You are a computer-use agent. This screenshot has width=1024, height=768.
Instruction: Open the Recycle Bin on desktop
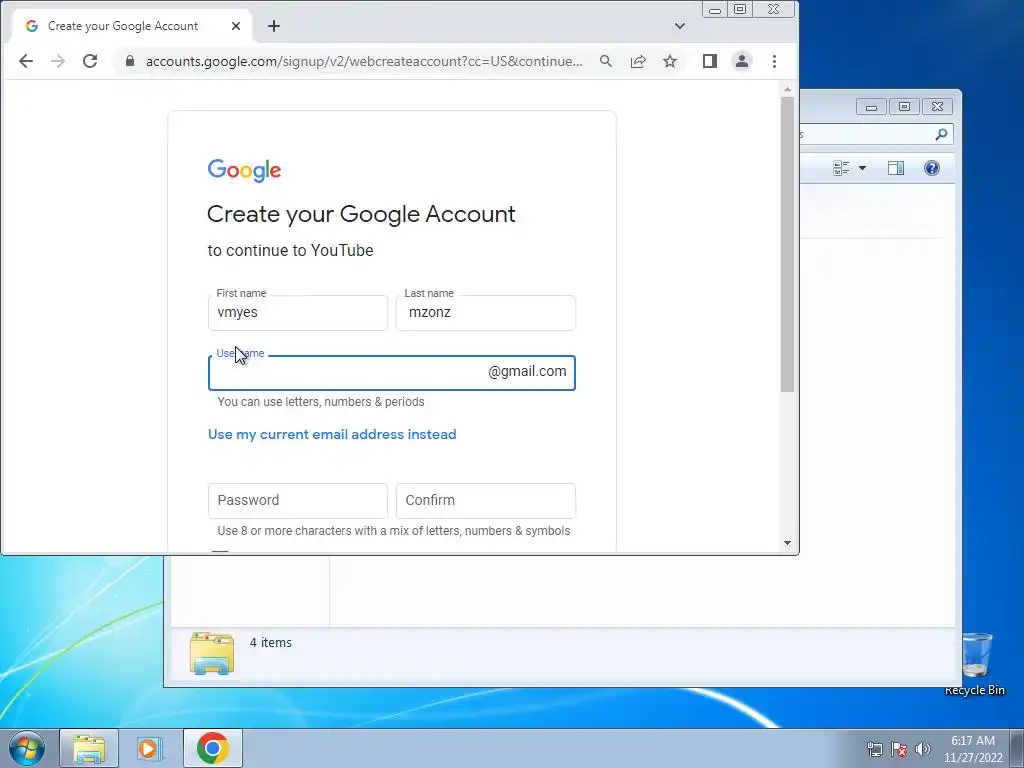[x=975, y=664]
